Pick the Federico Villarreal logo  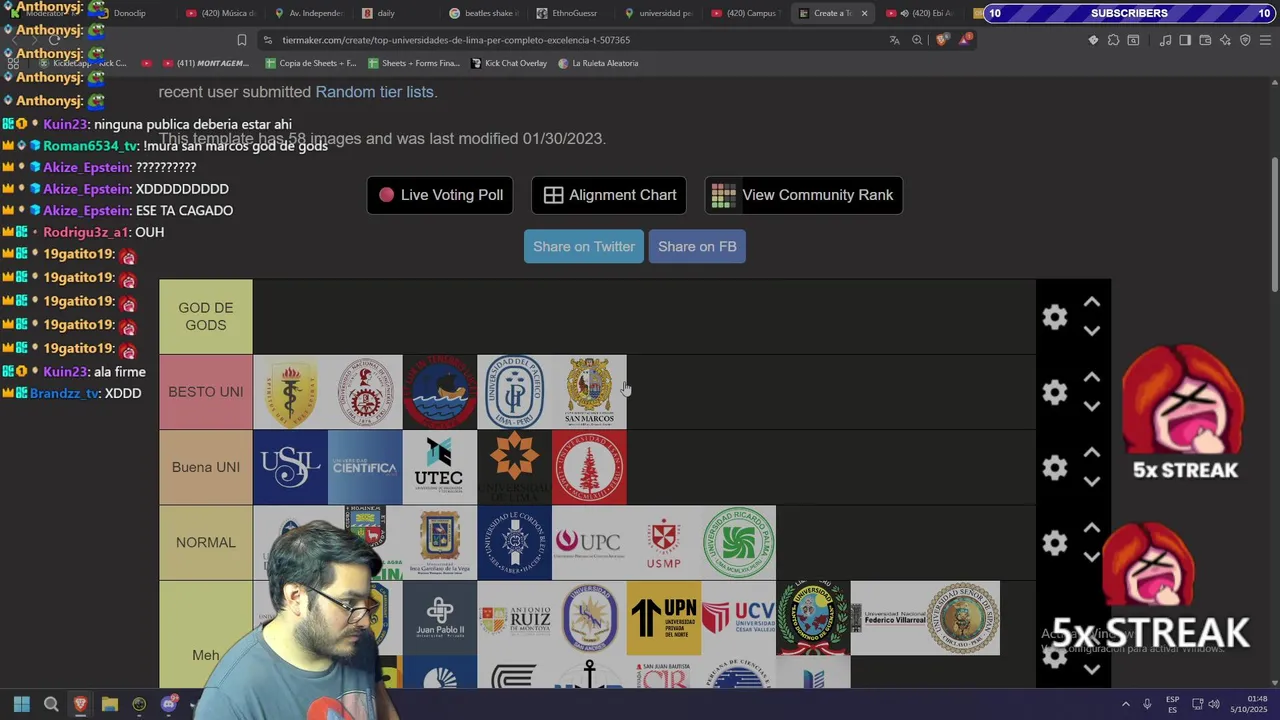[888, 618]
